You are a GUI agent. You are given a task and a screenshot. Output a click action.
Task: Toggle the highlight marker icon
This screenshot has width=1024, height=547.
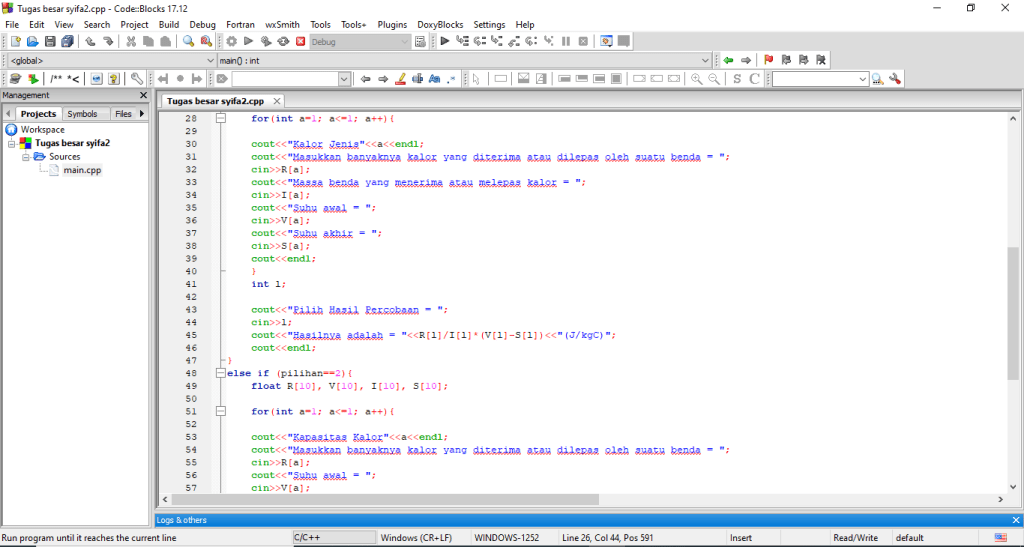click(x=400, y=78)
